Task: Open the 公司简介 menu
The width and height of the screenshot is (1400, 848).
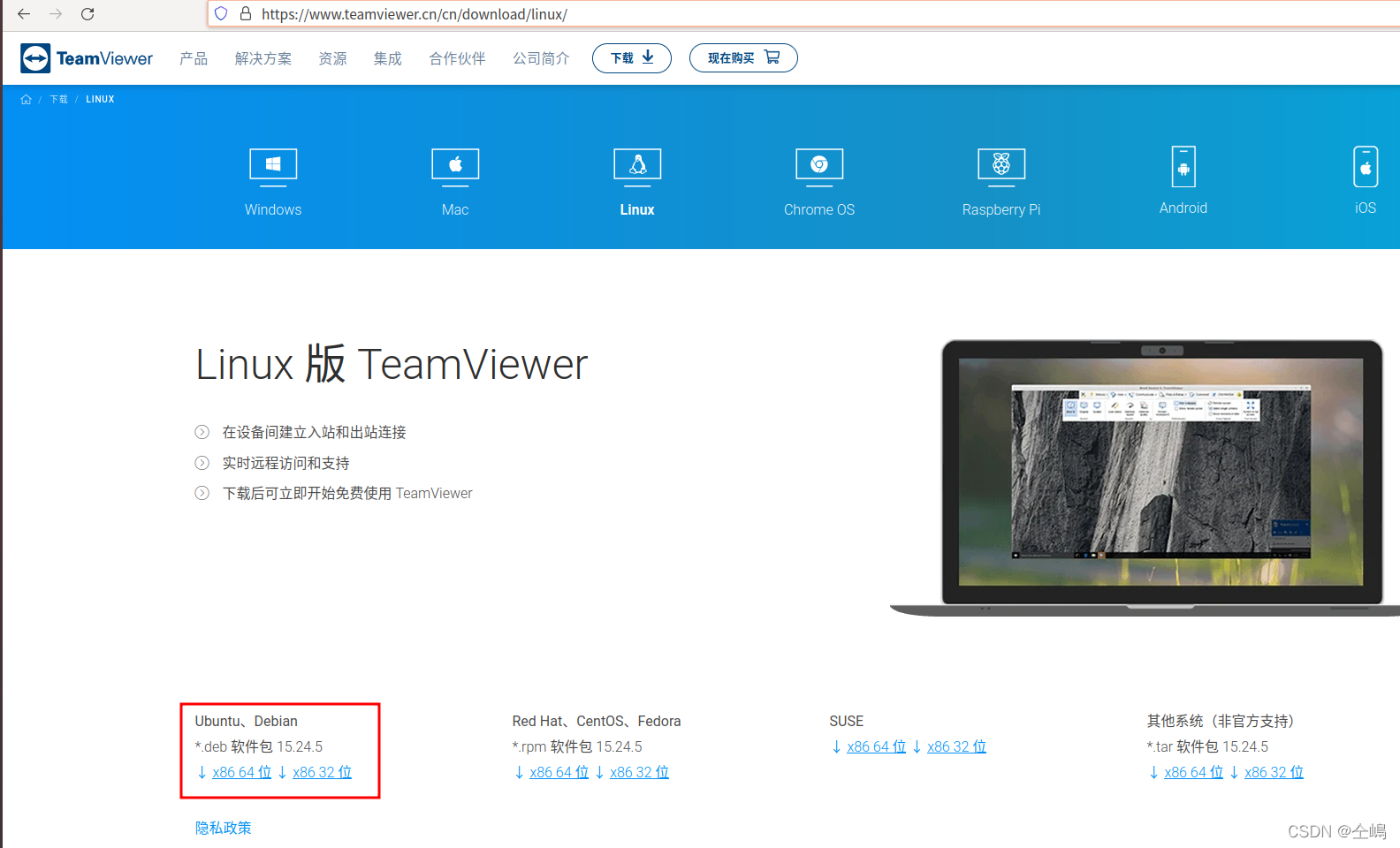Action: 541,58
